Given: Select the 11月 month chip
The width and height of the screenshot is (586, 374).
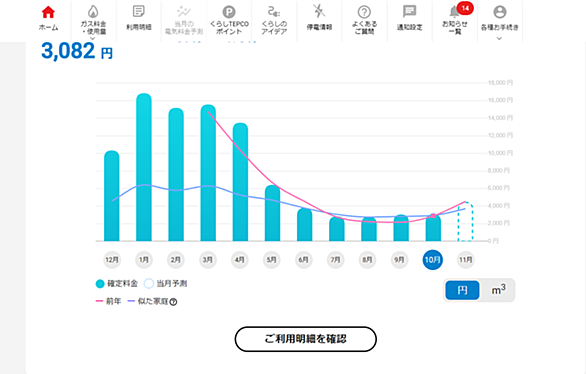Looking at the screenshot, I should pyautogui.click(x=466, y=260).
